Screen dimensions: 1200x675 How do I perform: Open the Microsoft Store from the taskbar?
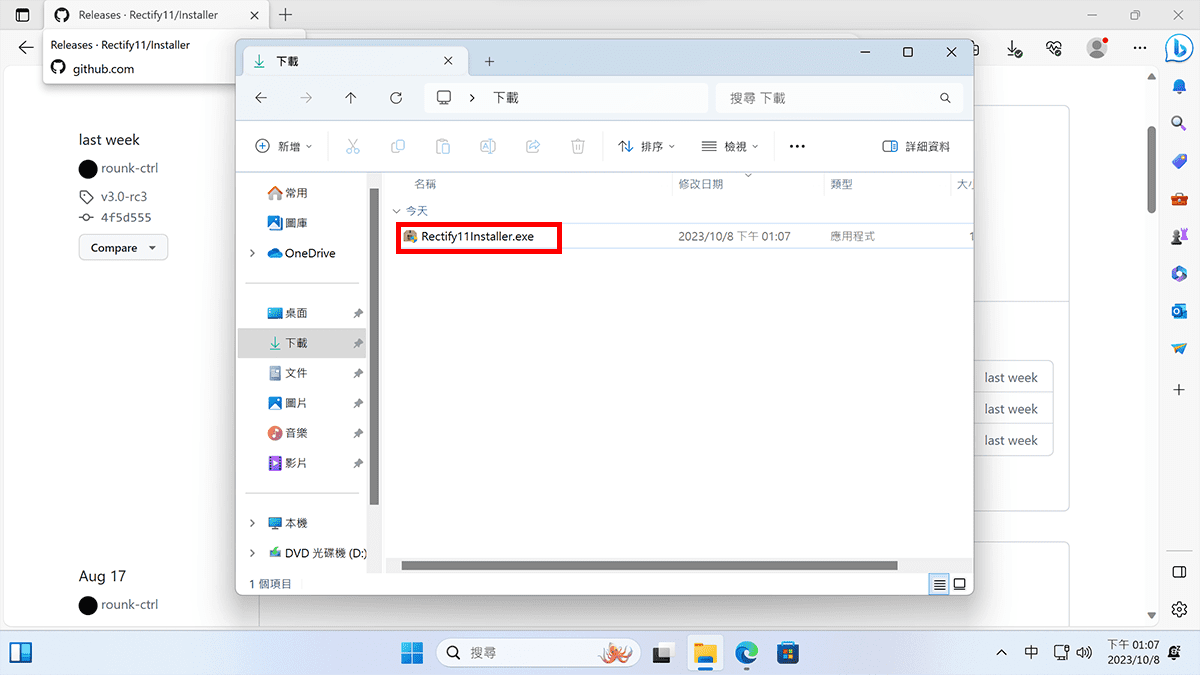(x=788, y=652)
